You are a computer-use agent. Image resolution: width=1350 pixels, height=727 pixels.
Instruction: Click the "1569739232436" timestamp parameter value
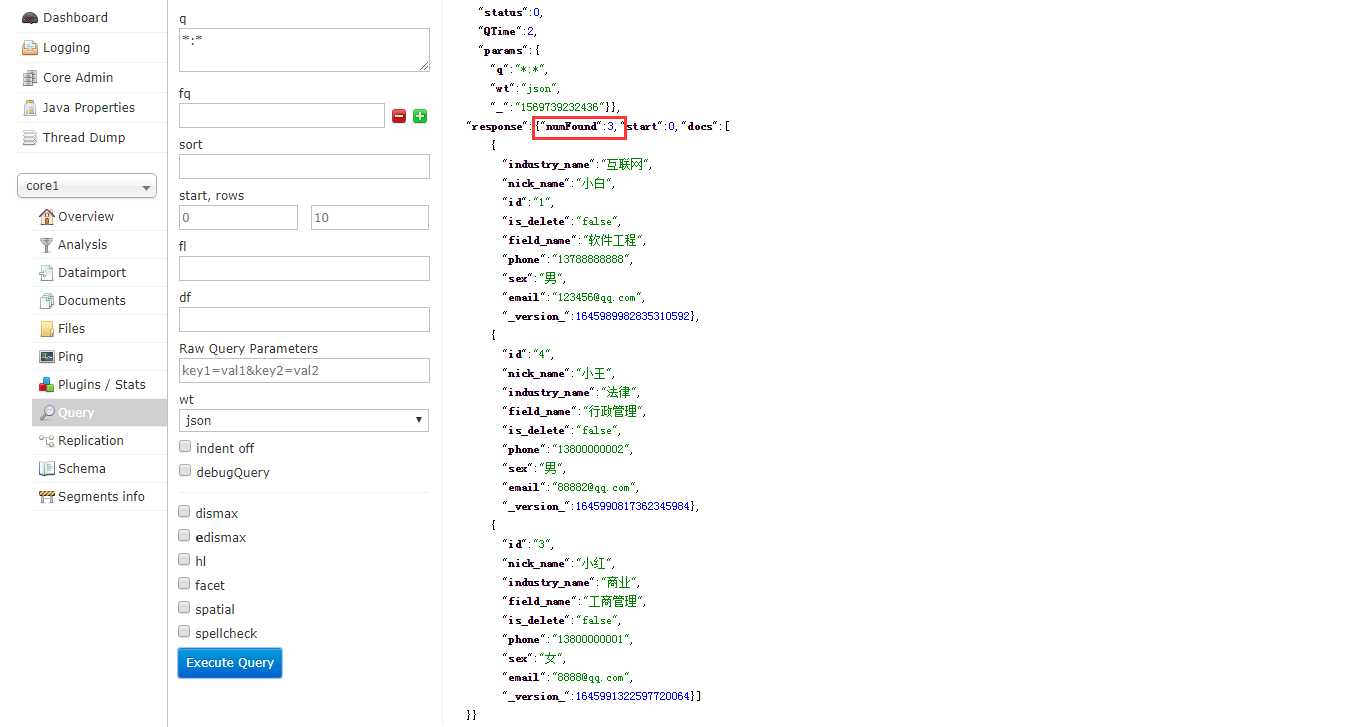pyautogui.click(x=558, y=108)
